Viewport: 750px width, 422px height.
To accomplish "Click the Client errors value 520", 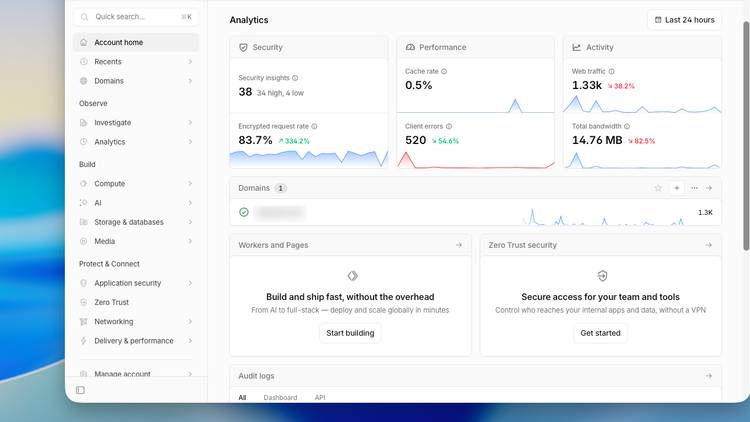I will [415, 140].
